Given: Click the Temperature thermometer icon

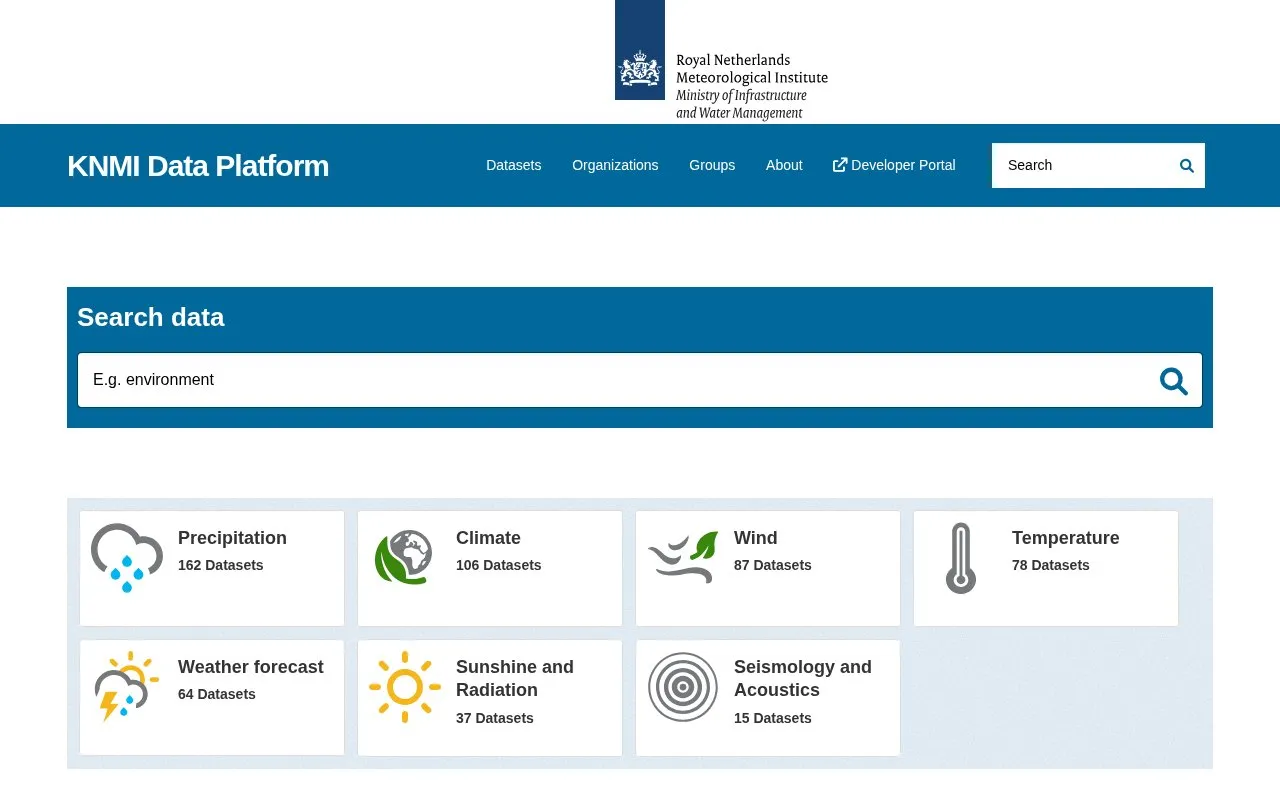Looking at the screenshot, I should coord(961,558).
